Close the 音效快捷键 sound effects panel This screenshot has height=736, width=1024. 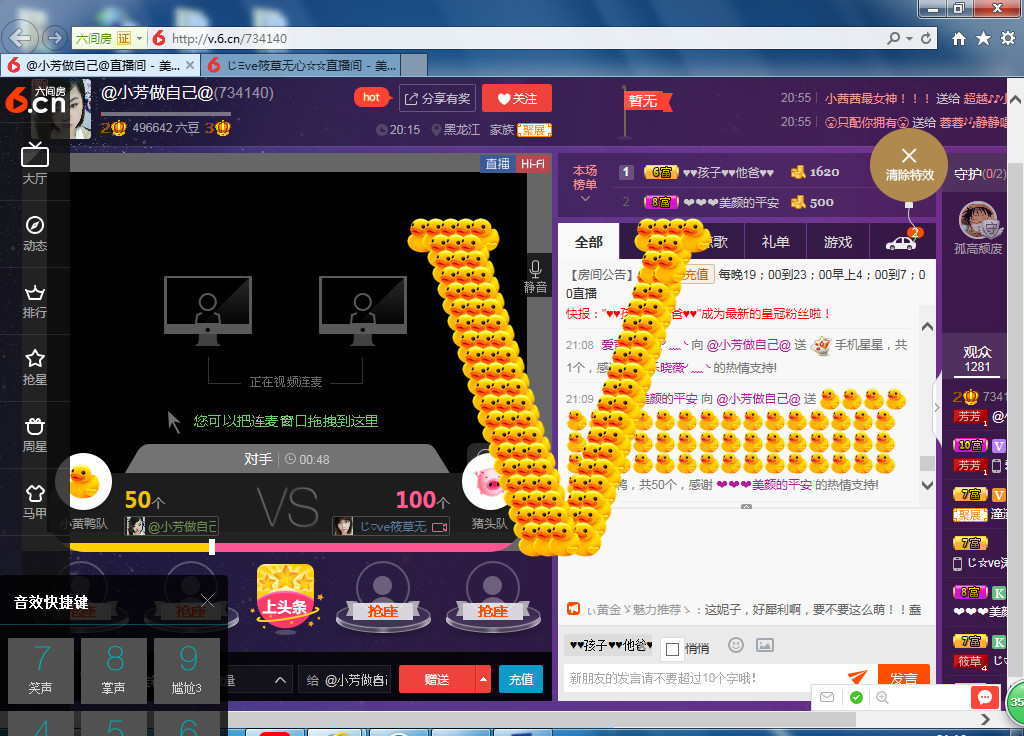coord(208,600)
